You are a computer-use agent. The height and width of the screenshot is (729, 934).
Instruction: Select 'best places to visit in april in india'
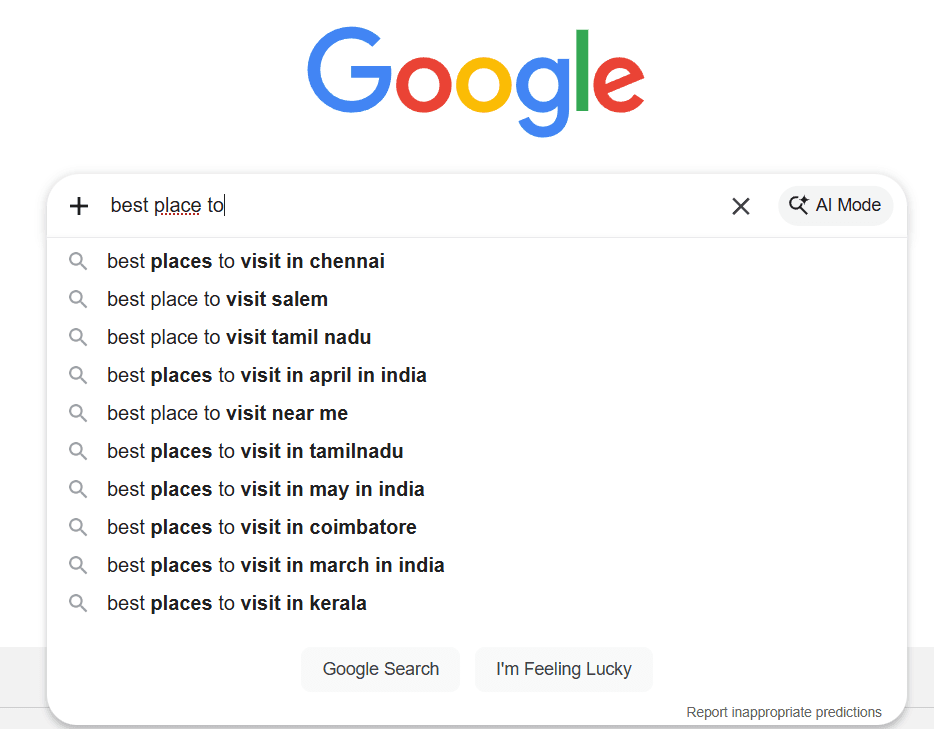pos(267,376)
